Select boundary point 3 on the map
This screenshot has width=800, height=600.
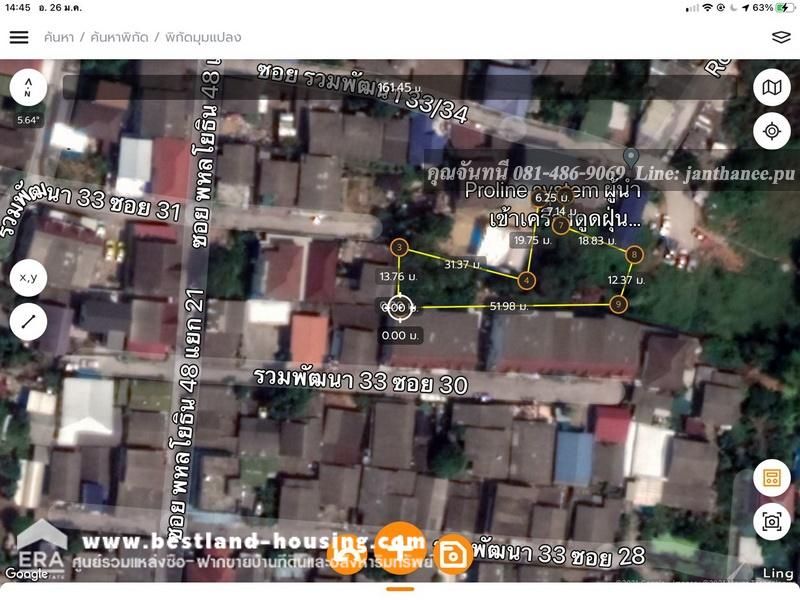399,247
